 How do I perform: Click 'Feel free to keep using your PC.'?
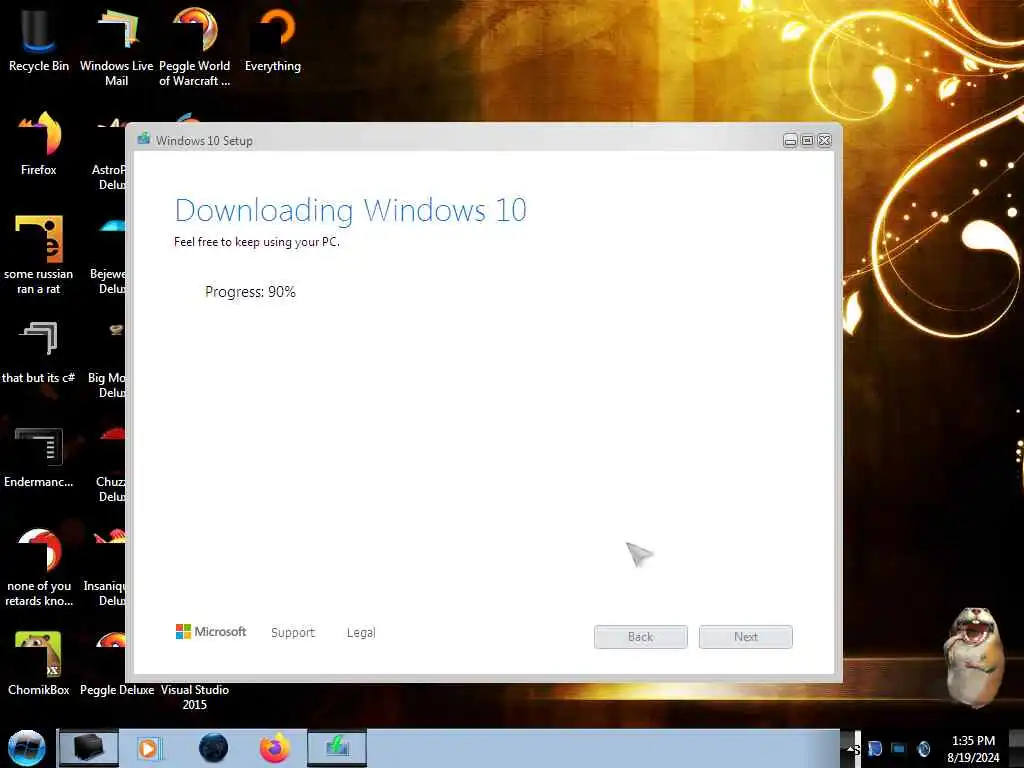(257, 242)
